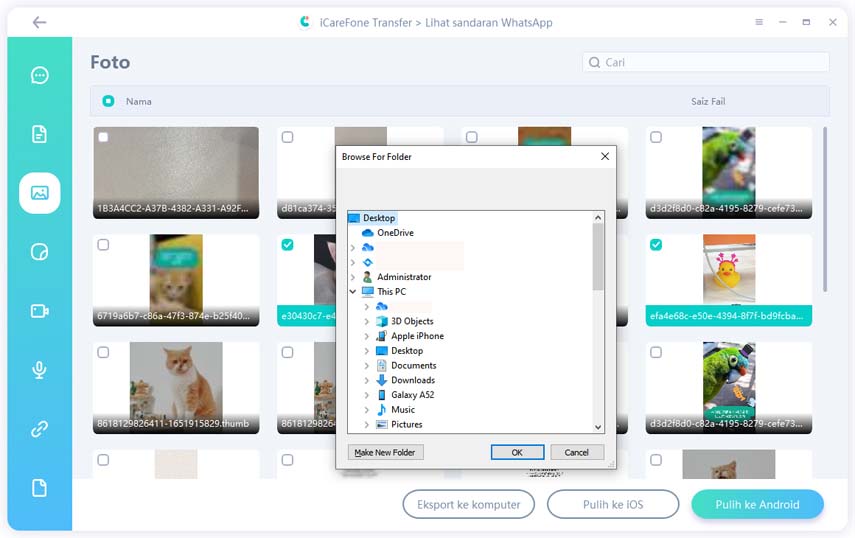Open the hamburger menu in title bar
Image resolution: width=855 pixels, height=538 pixels.
(757, 22)
